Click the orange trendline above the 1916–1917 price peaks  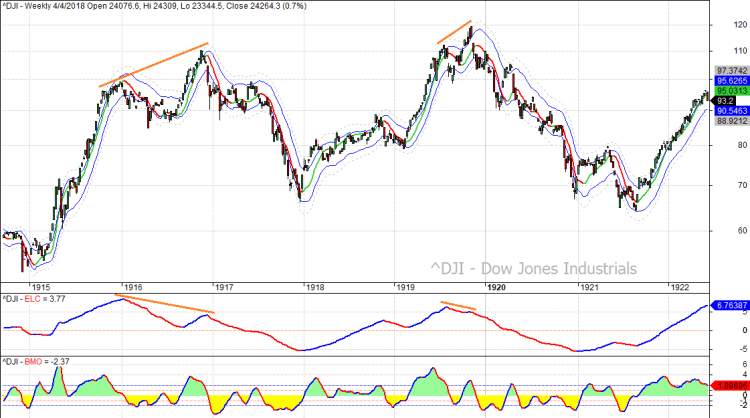[155, 65]
